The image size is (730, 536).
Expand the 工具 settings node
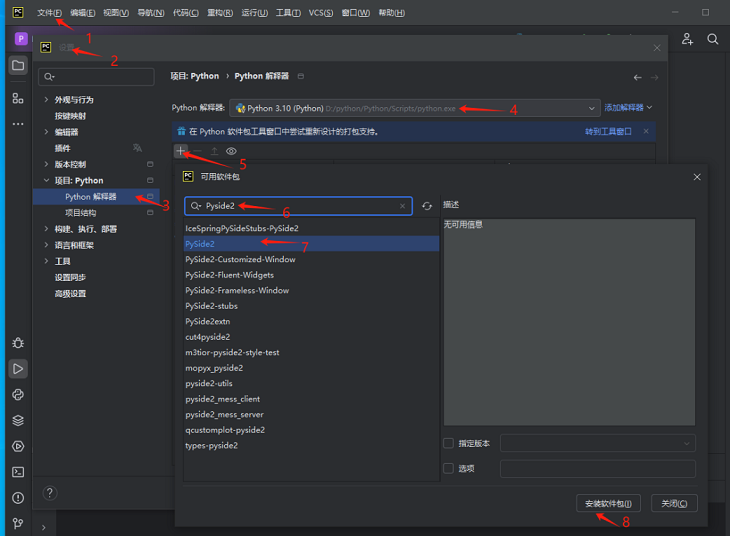click(46, 261)
